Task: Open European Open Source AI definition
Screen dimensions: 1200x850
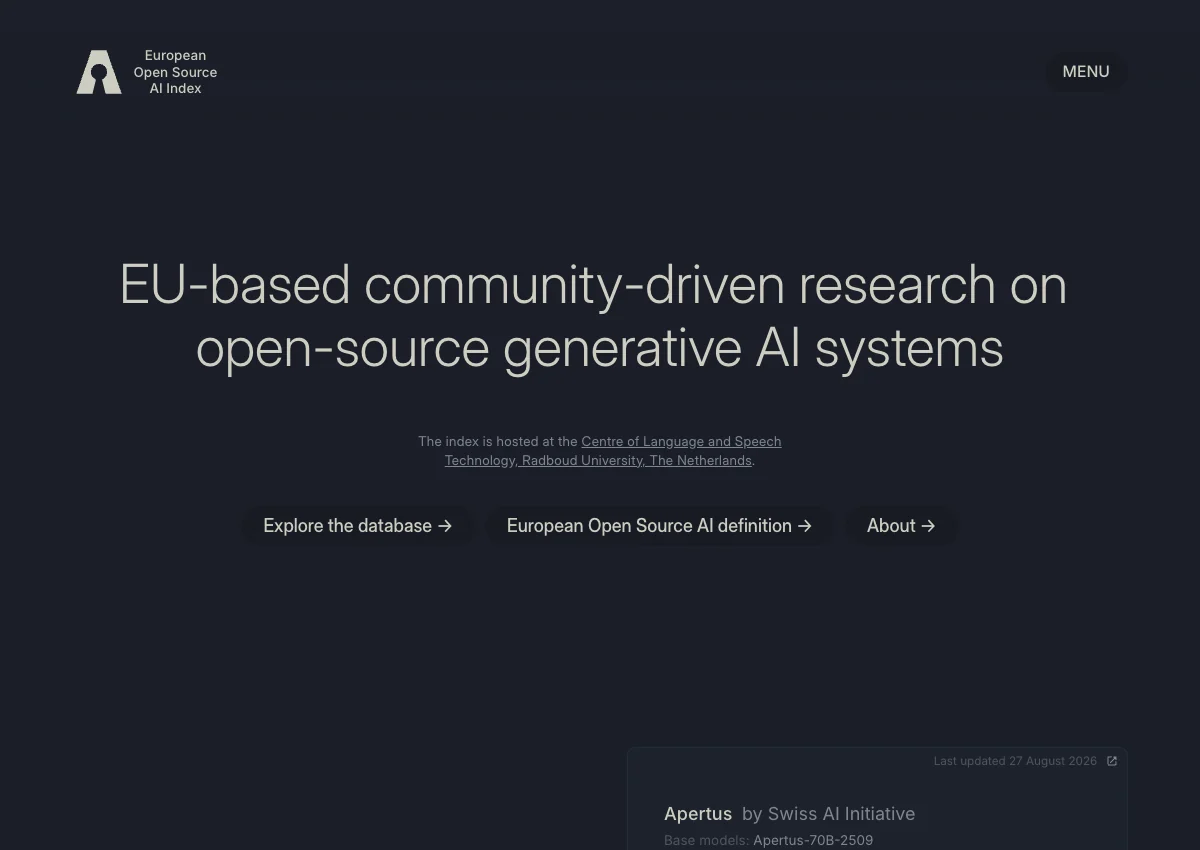Action: click(x=659, y=526)
